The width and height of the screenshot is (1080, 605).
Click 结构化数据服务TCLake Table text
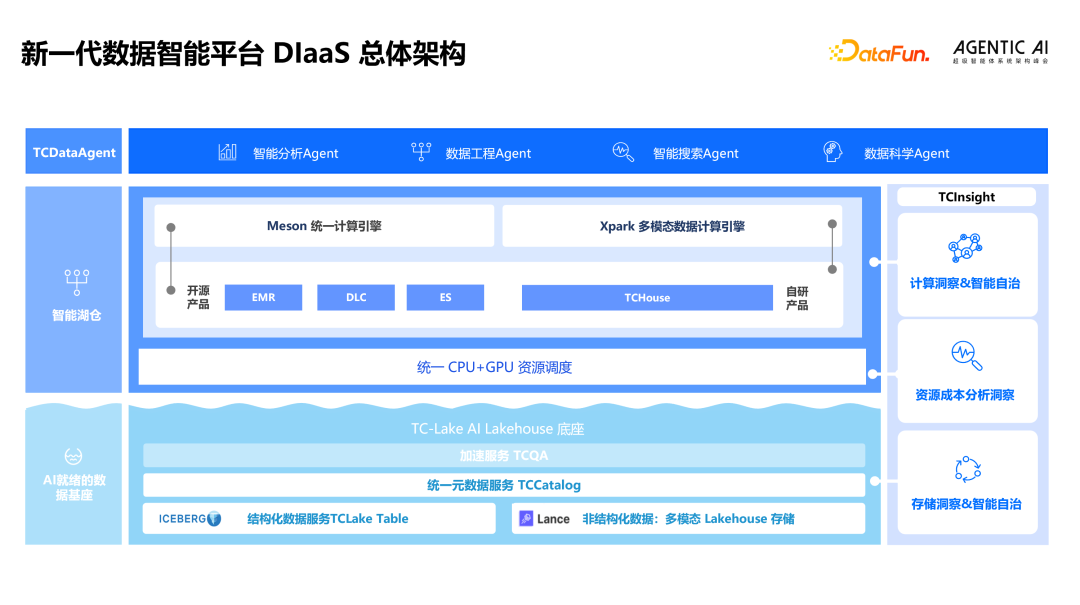[x=328, y=519]
